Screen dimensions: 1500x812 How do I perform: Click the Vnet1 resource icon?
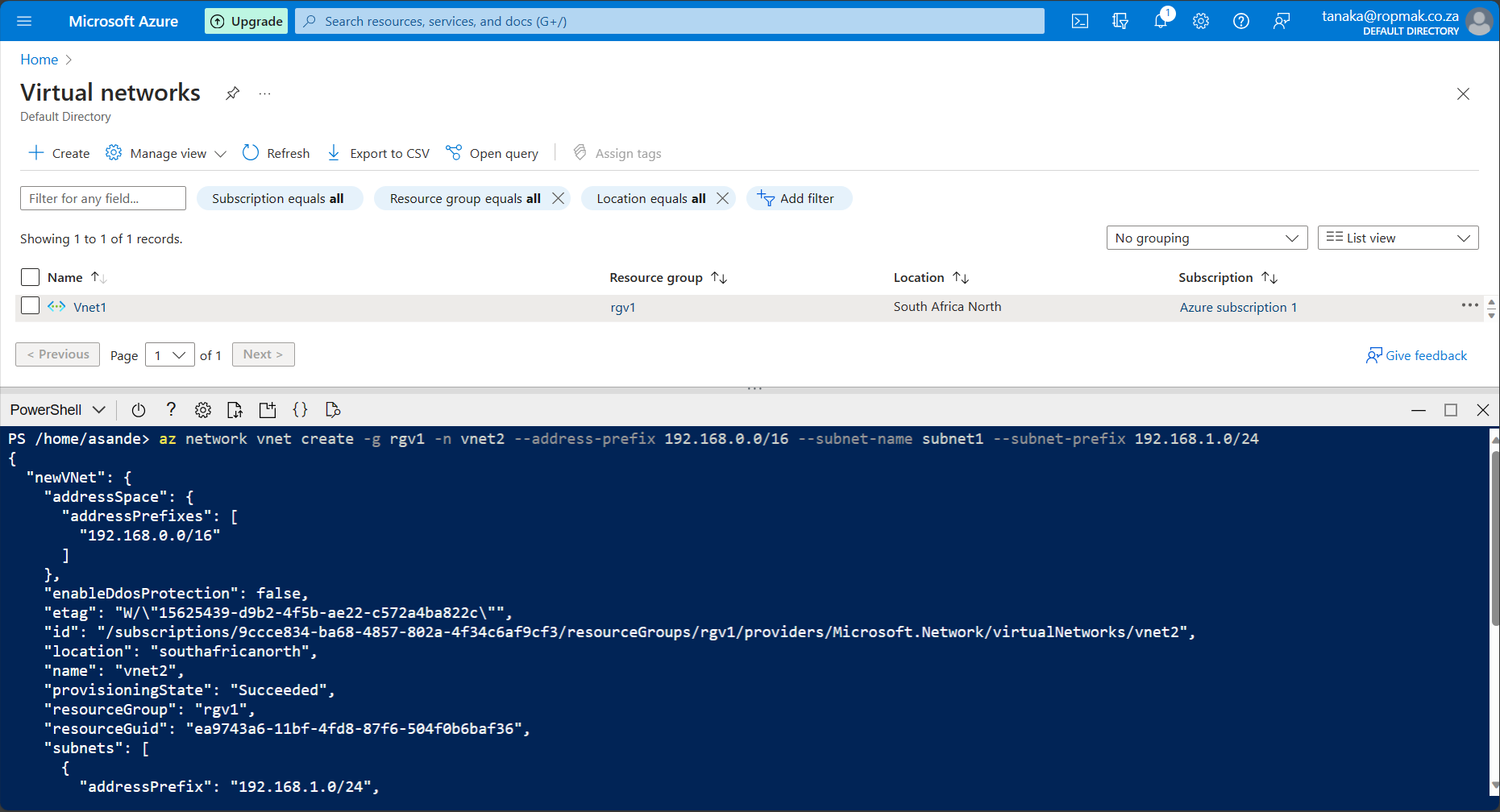tap(56, 306)
